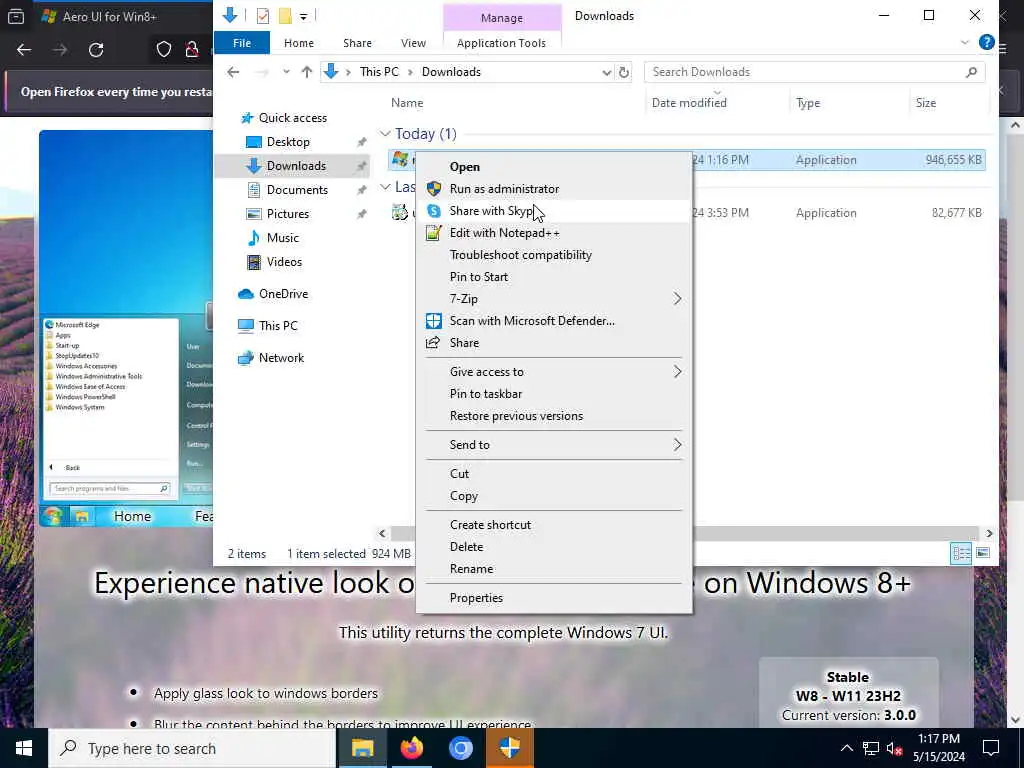Click the Up one level arrow
The image size is (1024, 768).
[x=306, y=72]
